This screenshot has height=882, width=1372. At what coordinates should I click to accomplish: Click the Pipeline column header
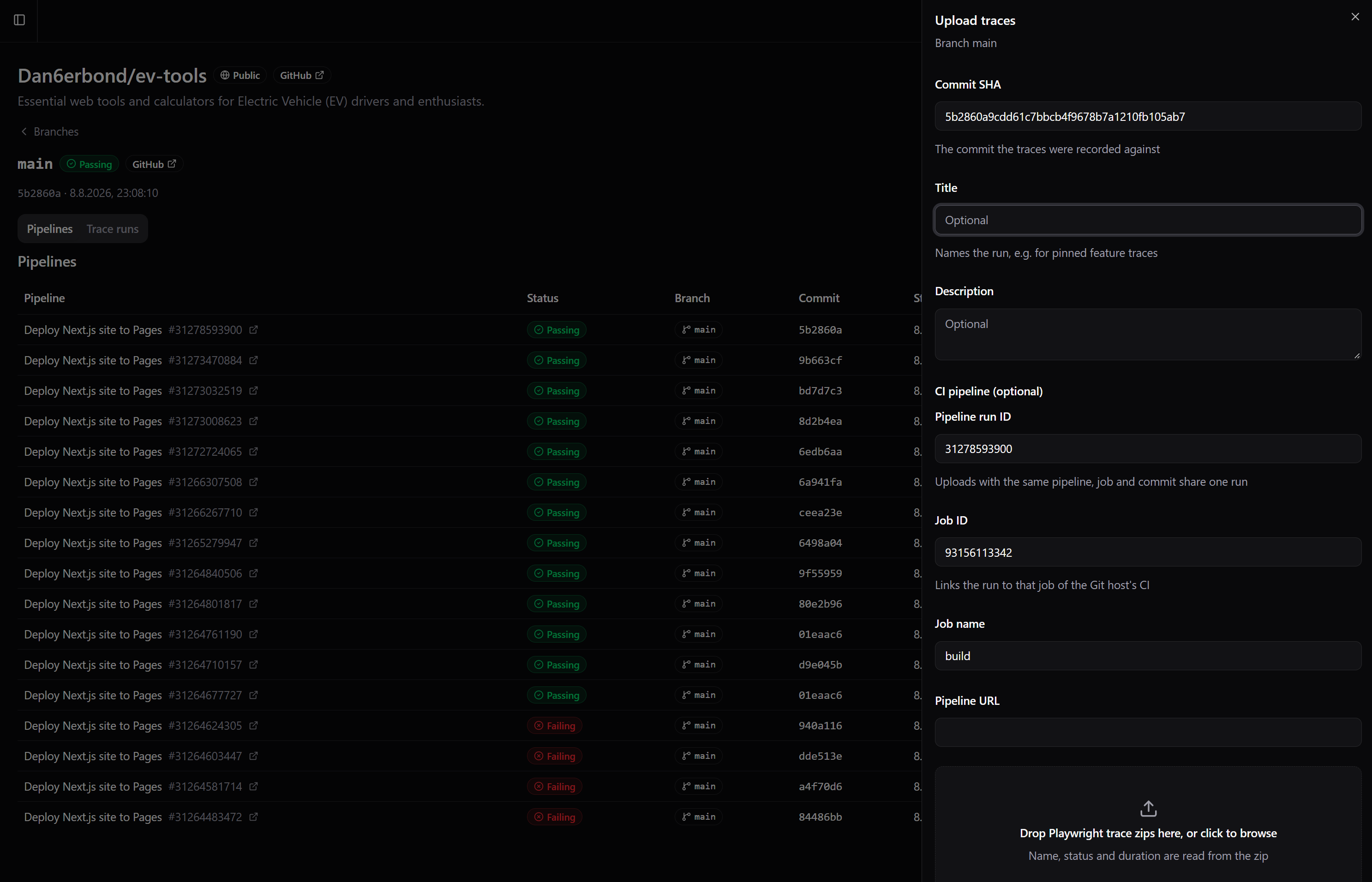click(44, 298)
